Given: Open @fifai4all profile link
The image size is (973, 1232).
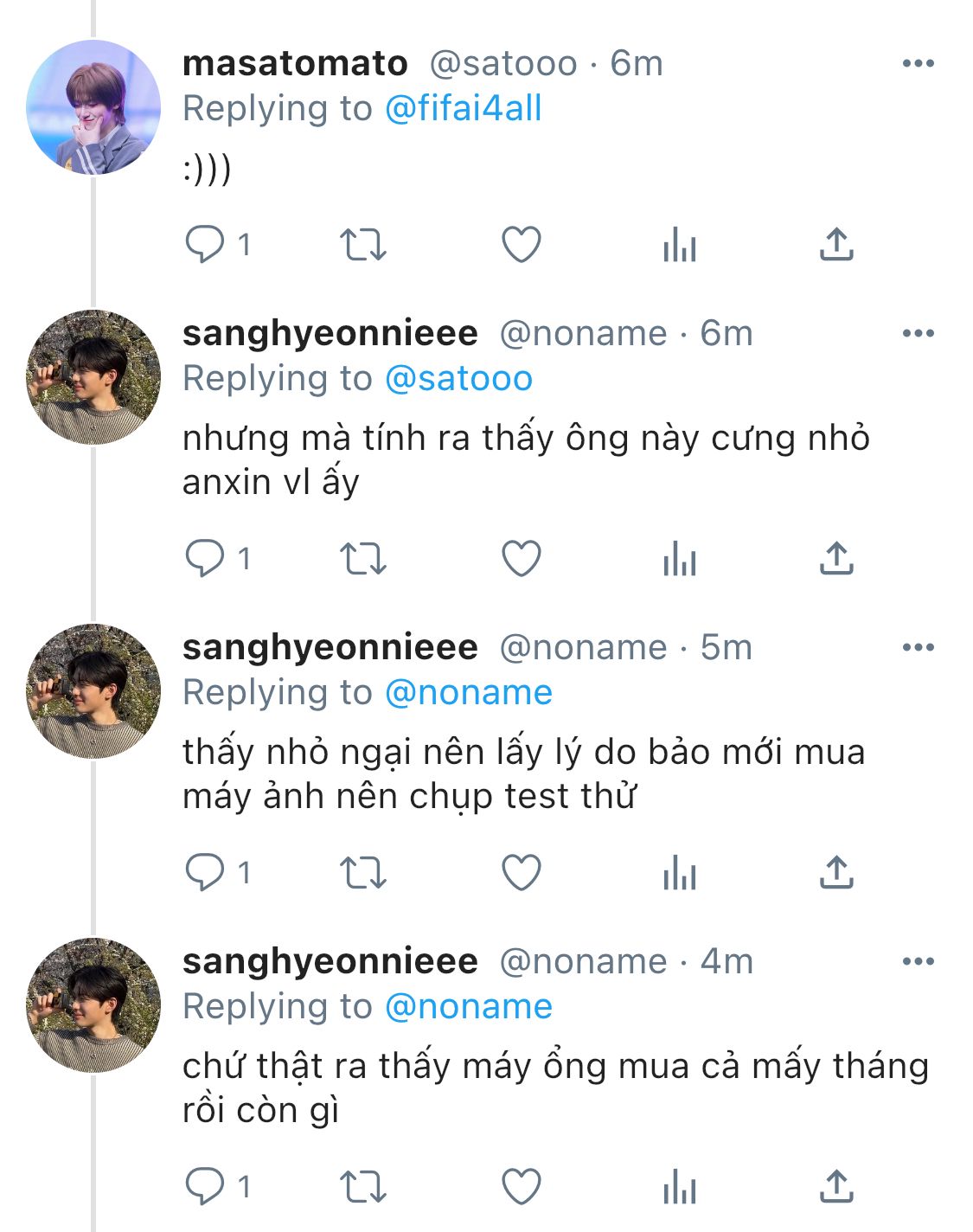Looking at the screenshot, I should pyautogui.click(x=463, y=108).
